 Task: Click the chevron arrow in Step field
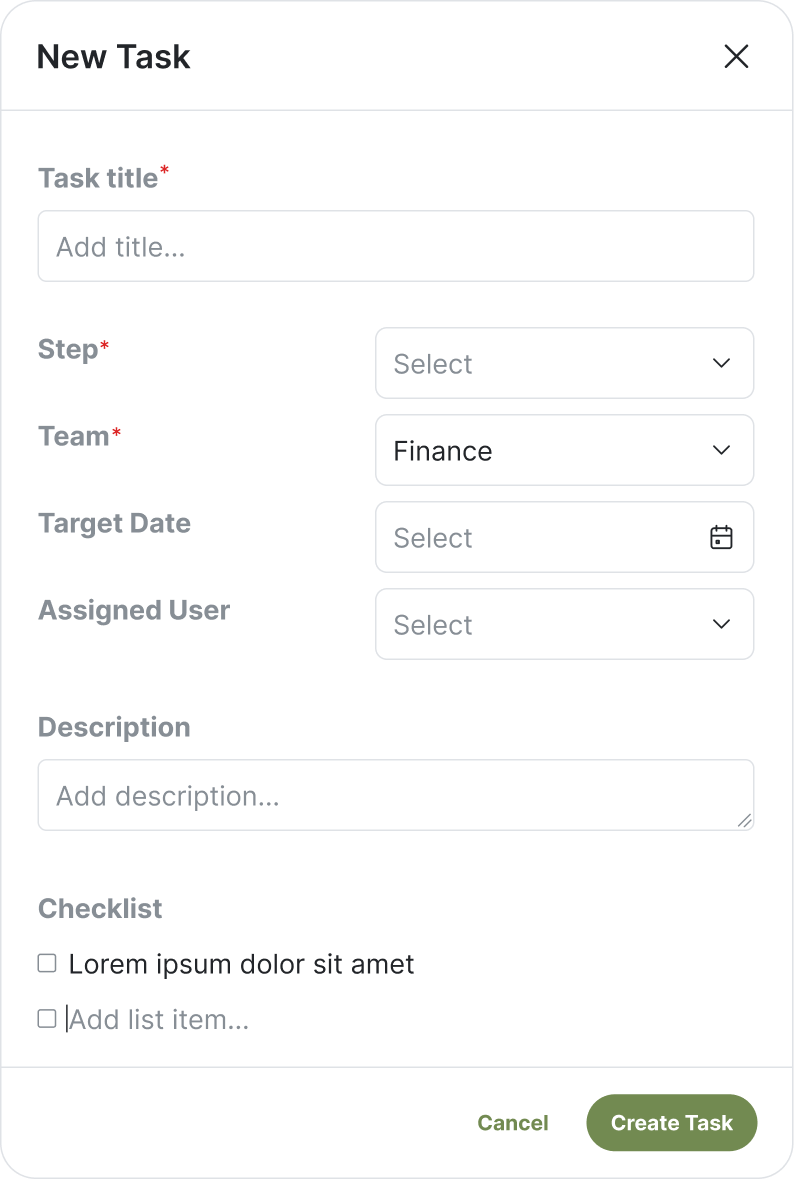click(x=721, y=363)
